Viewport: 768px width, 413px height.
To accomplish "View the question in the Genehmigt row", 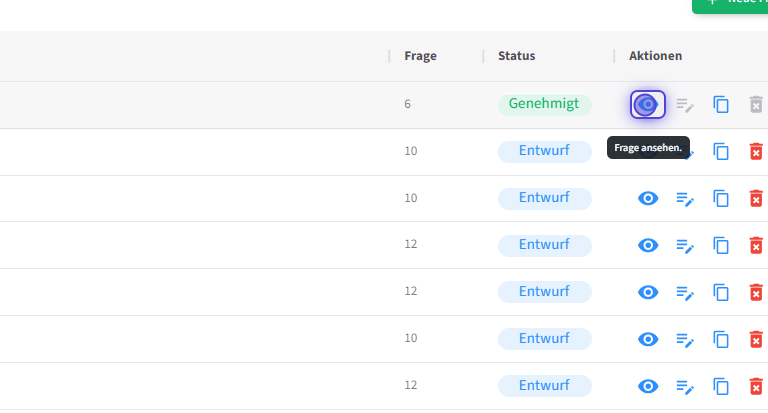I will (x=648, y=104).
